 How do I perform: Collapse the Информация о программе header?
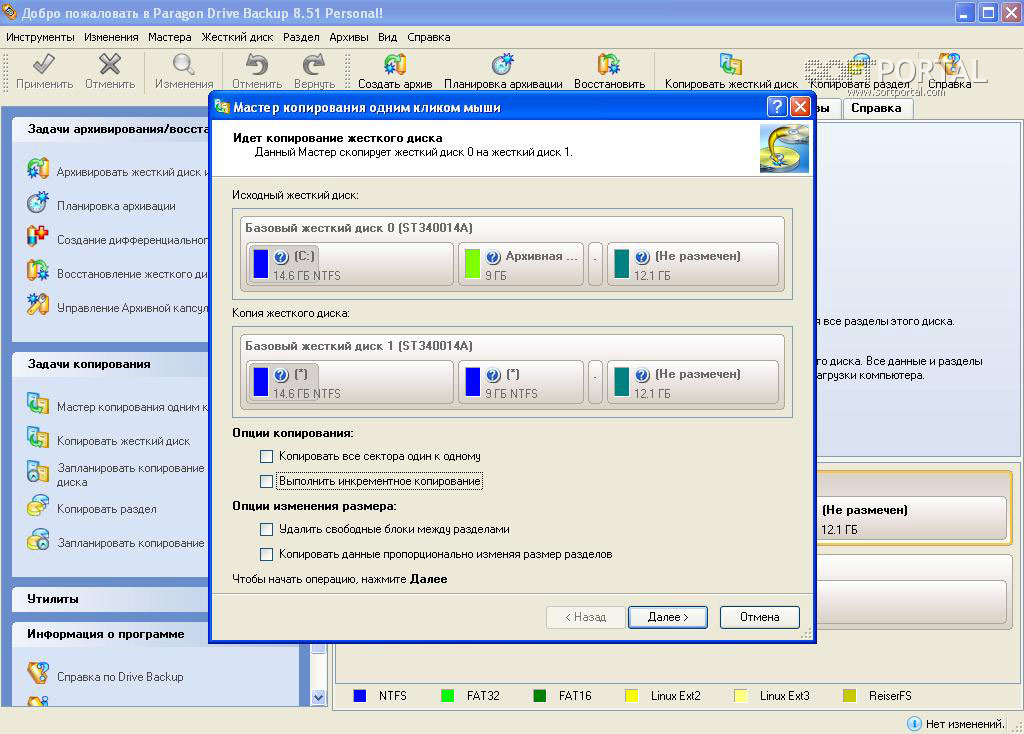(157, 634)
